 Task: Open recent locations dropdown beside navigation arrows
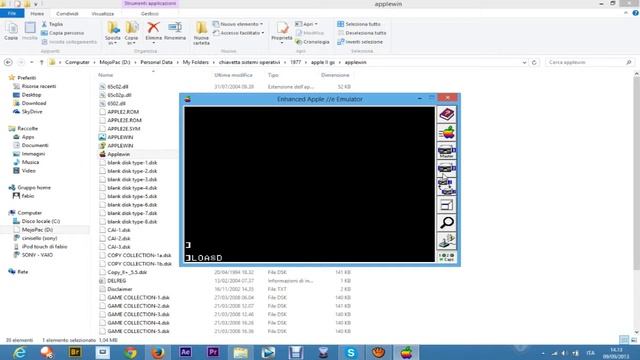(31, 62)
